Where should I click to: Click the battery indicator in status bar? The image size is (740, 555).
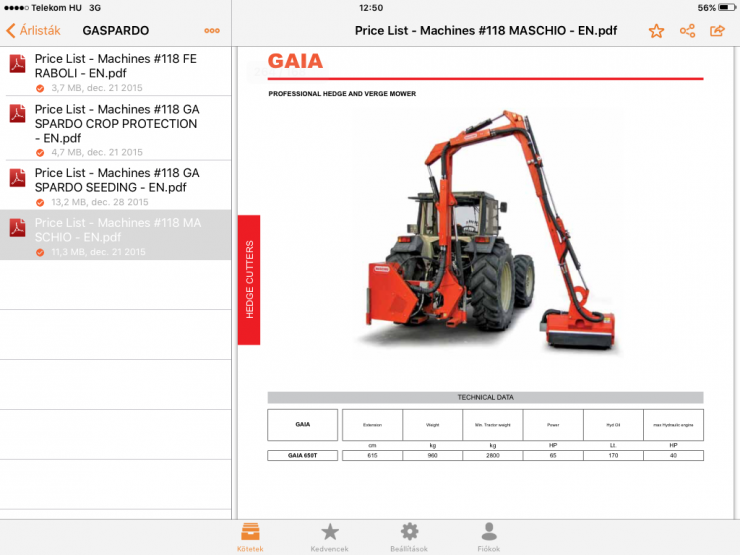coord(726,8)
